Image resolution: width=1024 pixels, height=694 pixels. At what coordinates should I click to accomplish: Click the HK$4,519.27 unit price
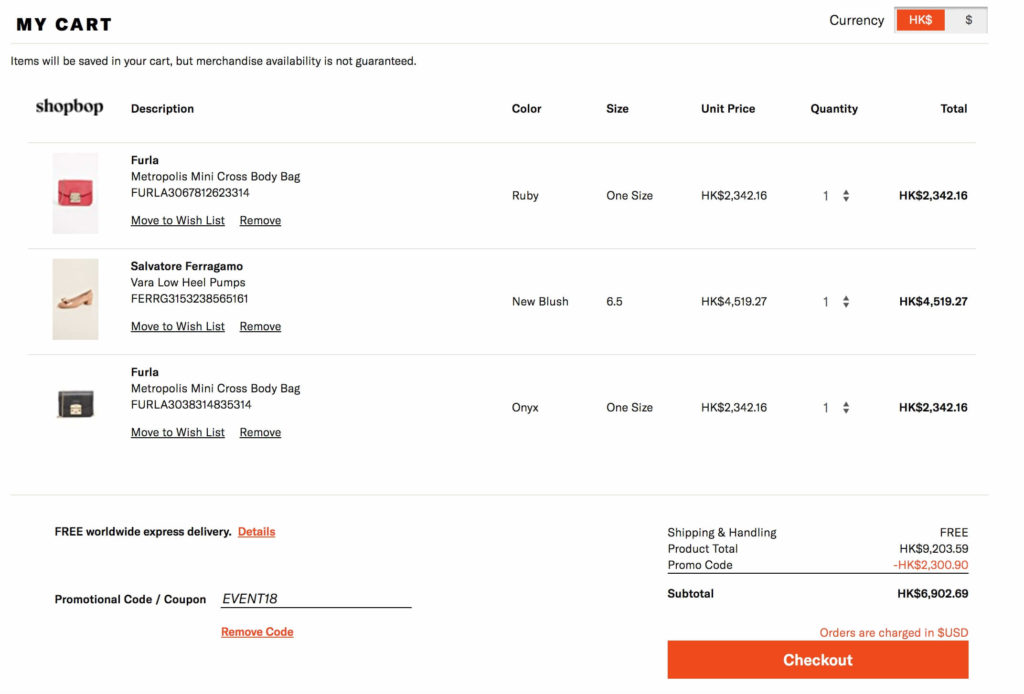click(x=733, y=302)
